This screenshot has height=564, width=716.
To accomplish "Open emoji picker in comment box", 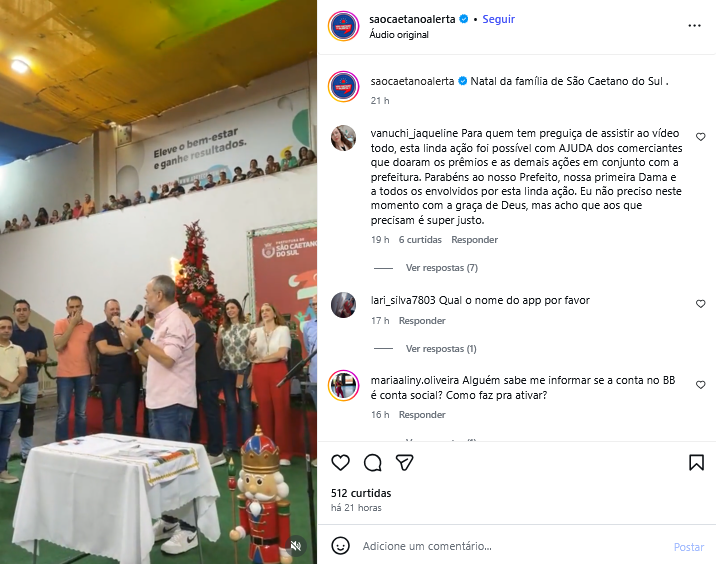I will click(x=340, y=546).
